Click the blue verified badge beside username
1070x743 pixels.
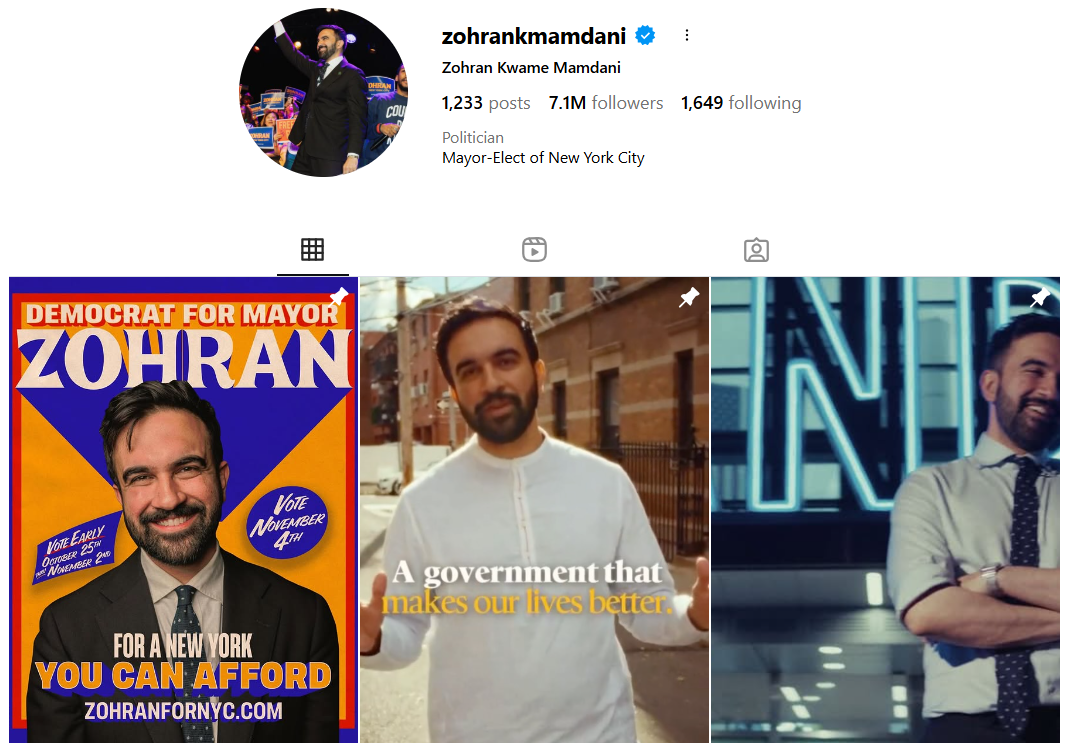645,35
